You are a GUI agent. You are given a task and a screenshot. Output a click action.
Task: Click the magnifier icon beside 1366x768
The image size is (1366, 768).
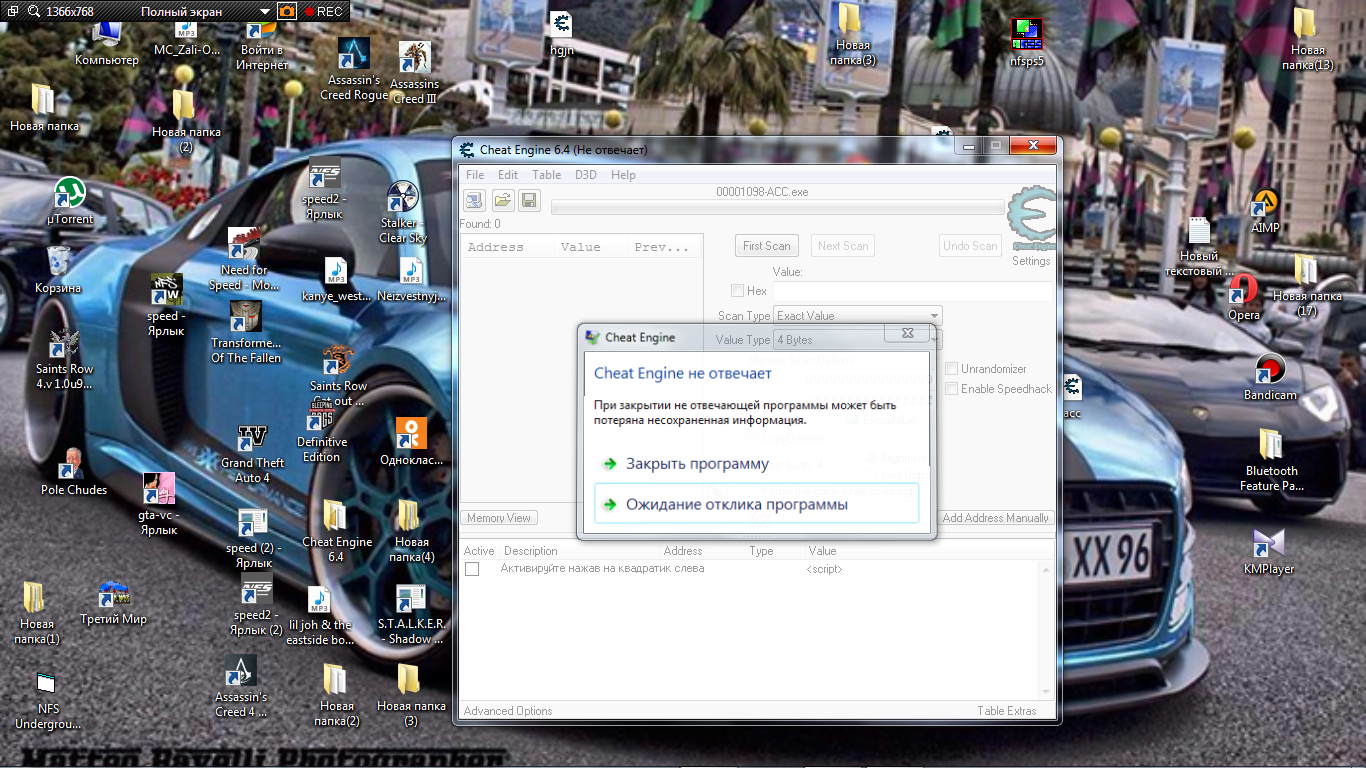click(34, 11)
